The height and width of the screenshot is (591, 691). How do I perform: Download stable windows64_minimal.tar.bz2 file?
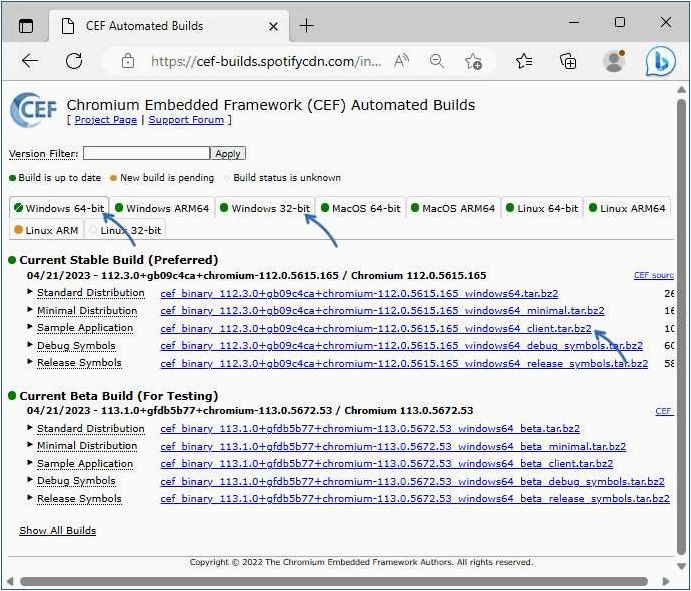click(x=382, y=311)
